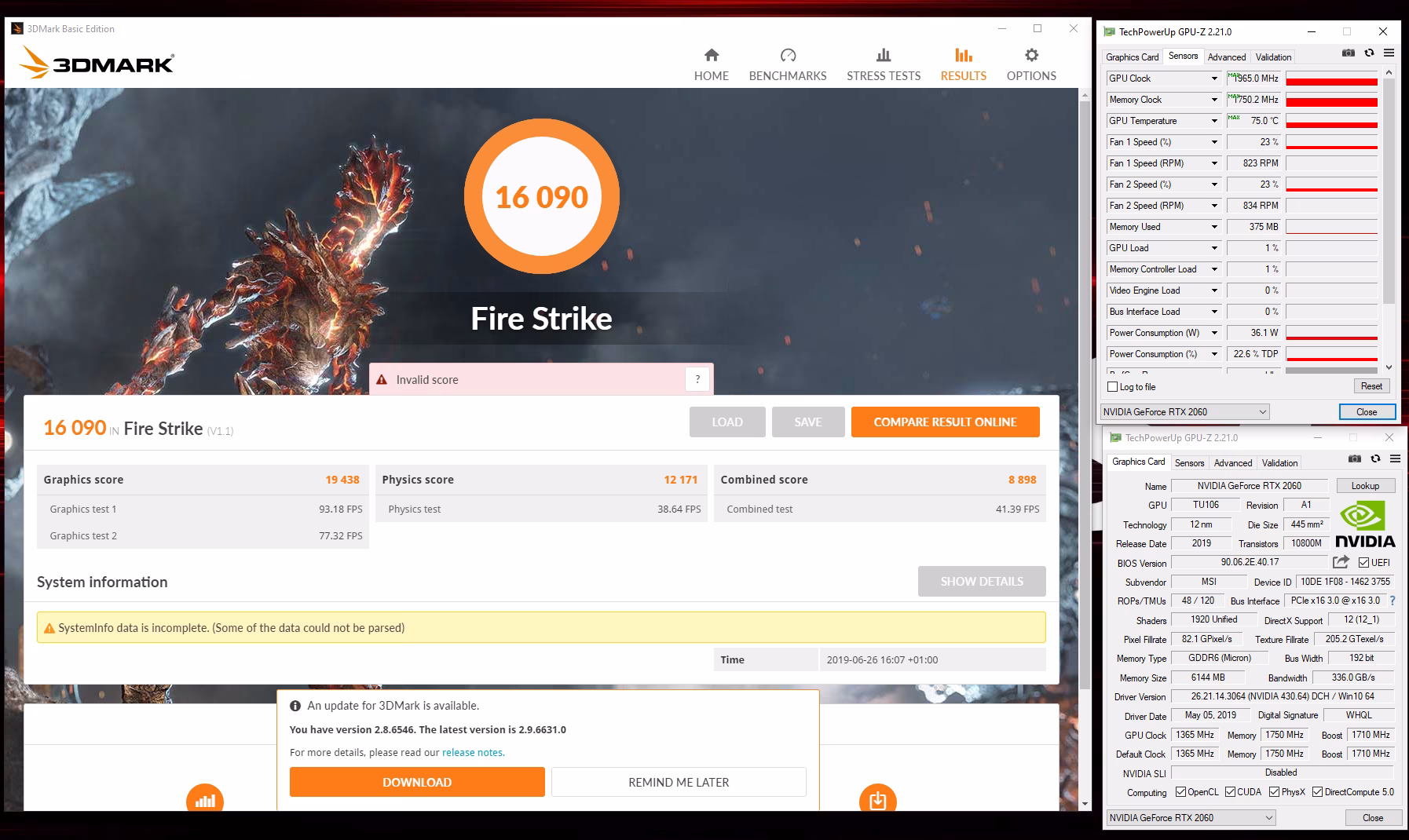Click the Physics score value 12 171

[x=681, y=480]
